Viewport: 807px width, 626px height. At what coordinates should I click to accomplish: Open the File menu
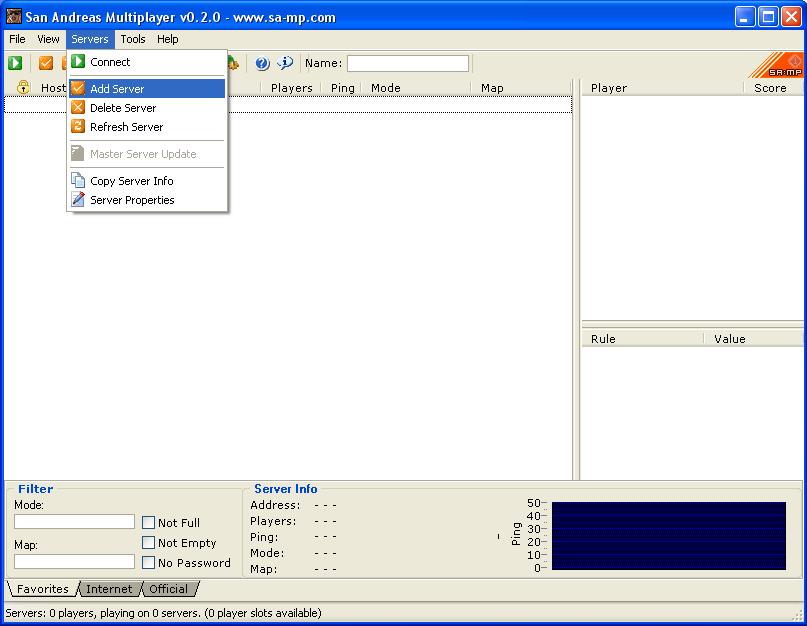point(17,39)
